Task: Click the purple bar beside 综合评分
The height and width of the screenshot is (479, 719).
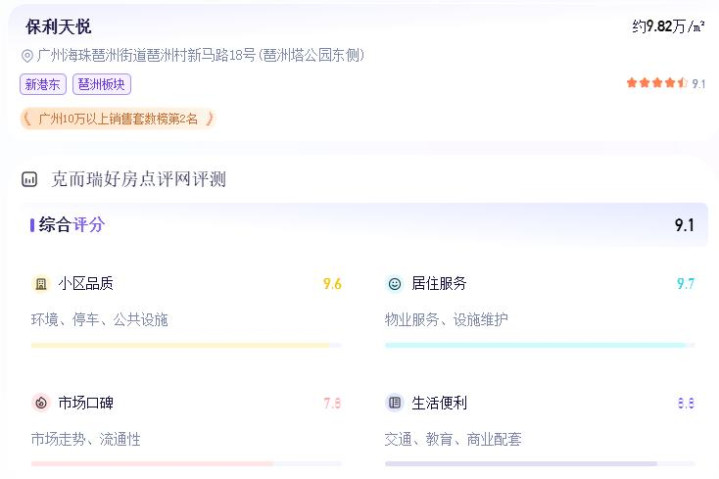Action: click(32, 225)
